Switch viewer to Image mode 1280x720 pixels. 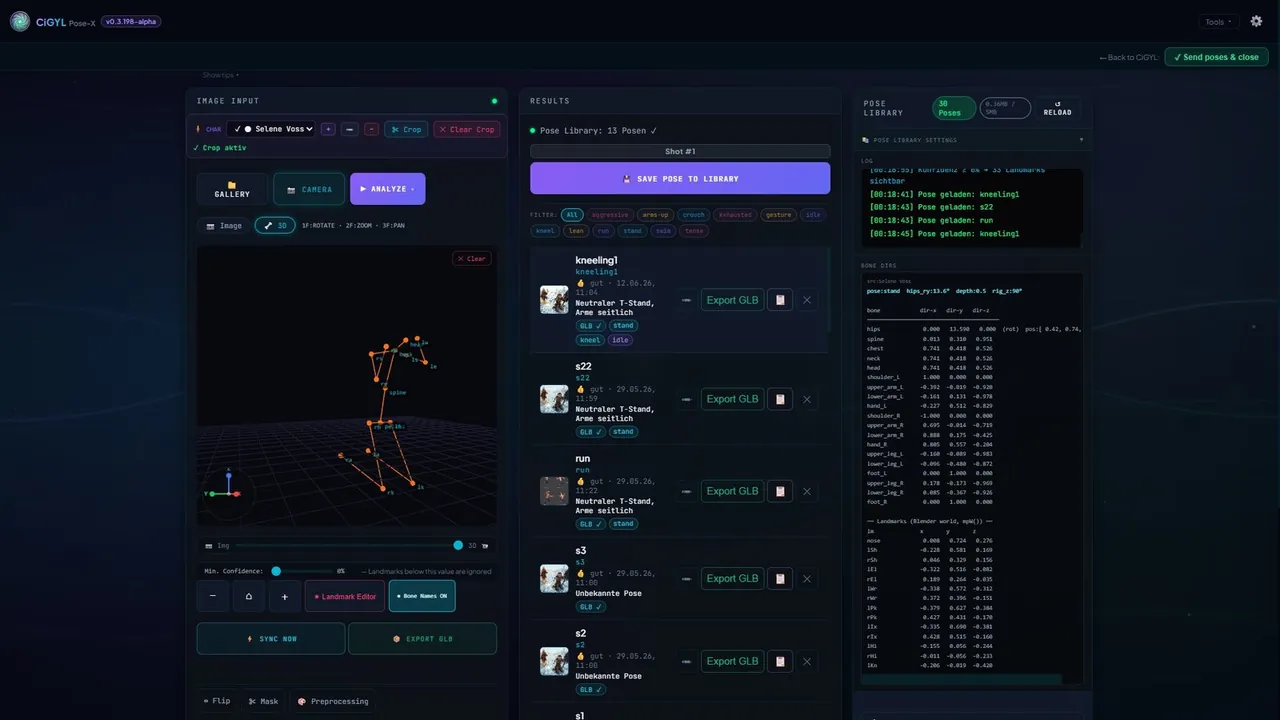pyautogui.click(x=224, y=226)
